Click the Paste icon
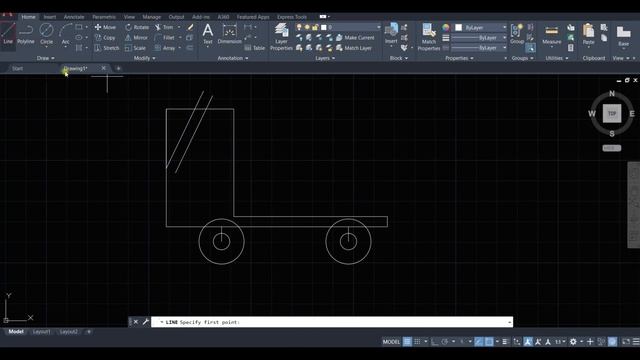Screen dimensions: 640x360 pos(588,34)
